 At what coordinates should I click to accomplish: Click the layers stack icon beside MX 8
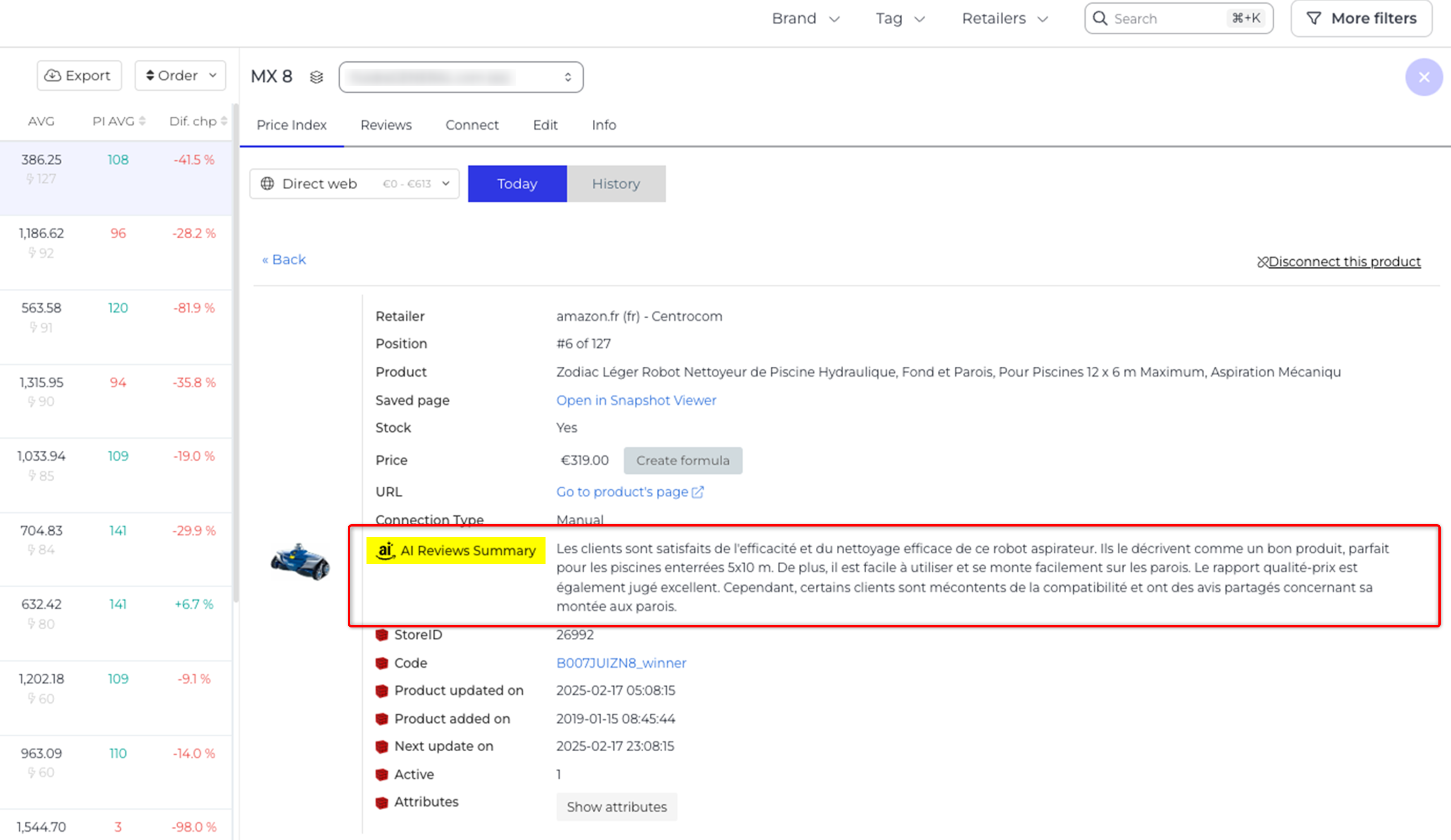(x=316, y=77)
